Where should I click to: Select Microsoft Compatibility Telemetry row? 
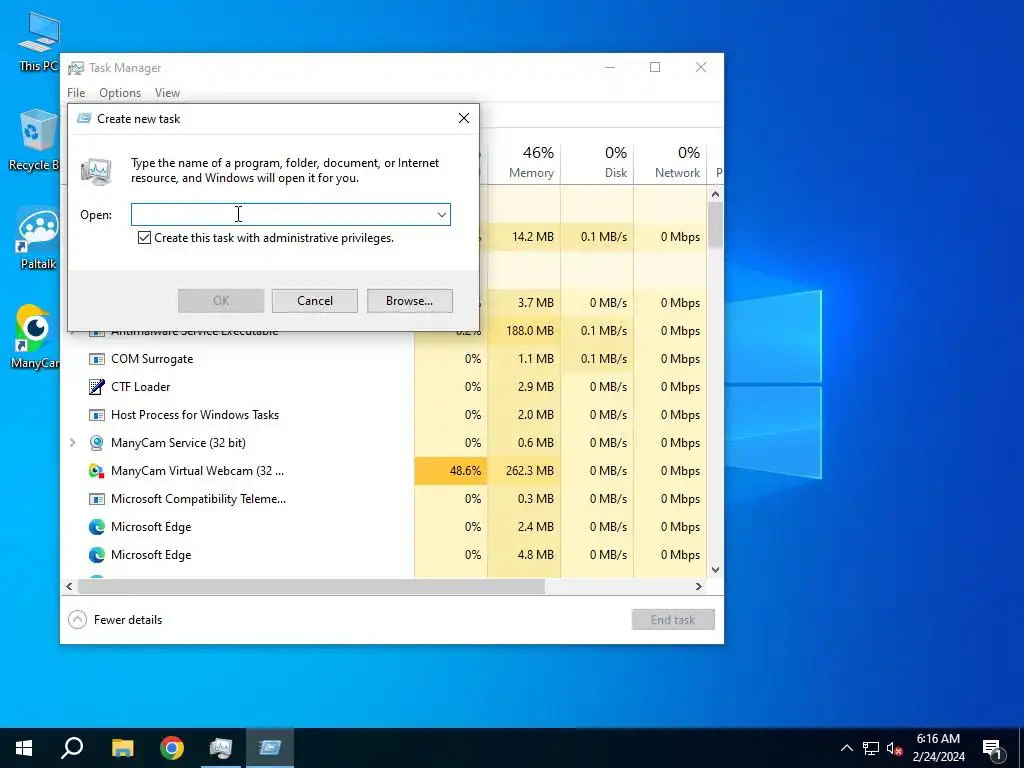[x=385, y=500]
